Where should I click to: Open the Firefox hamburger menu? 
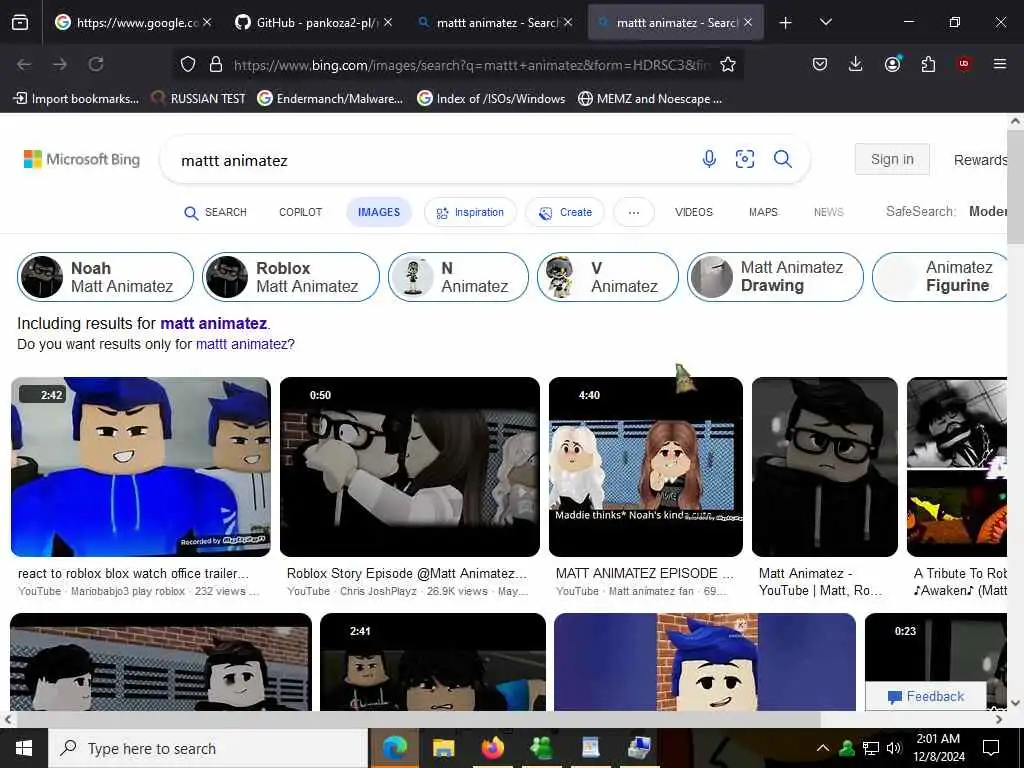999,64
